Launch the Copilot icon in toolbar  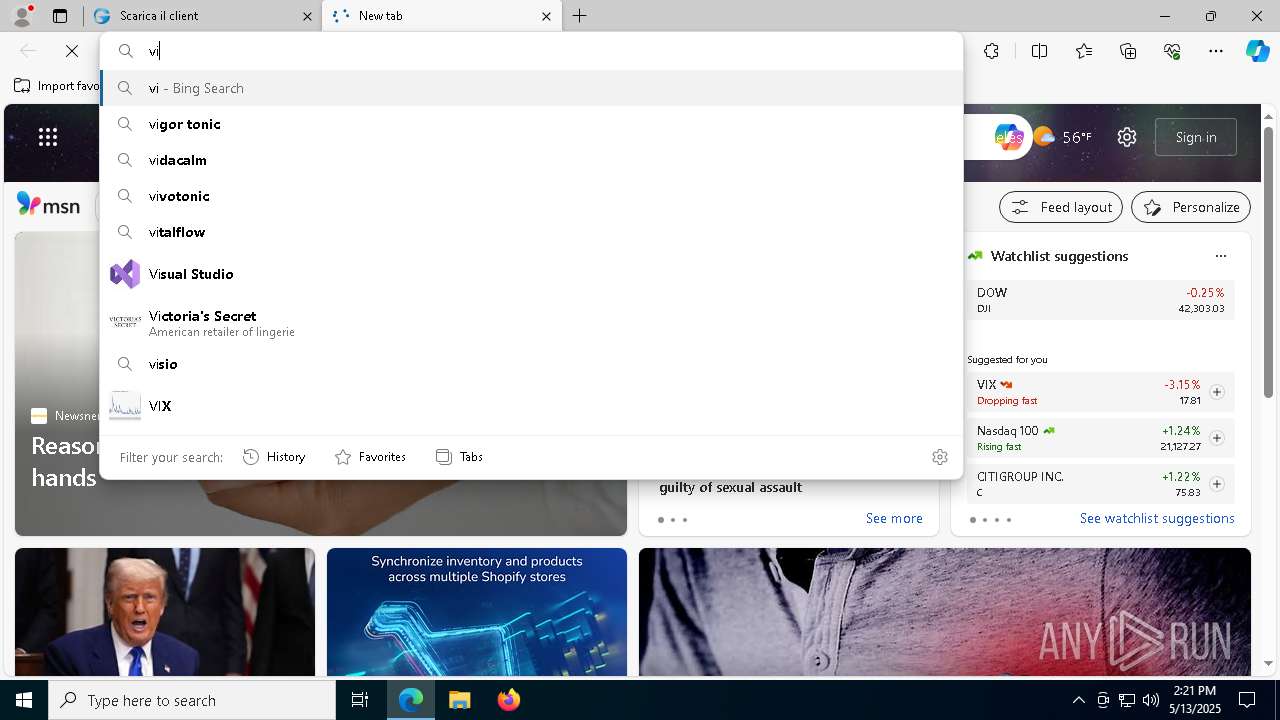point(1257,51)
